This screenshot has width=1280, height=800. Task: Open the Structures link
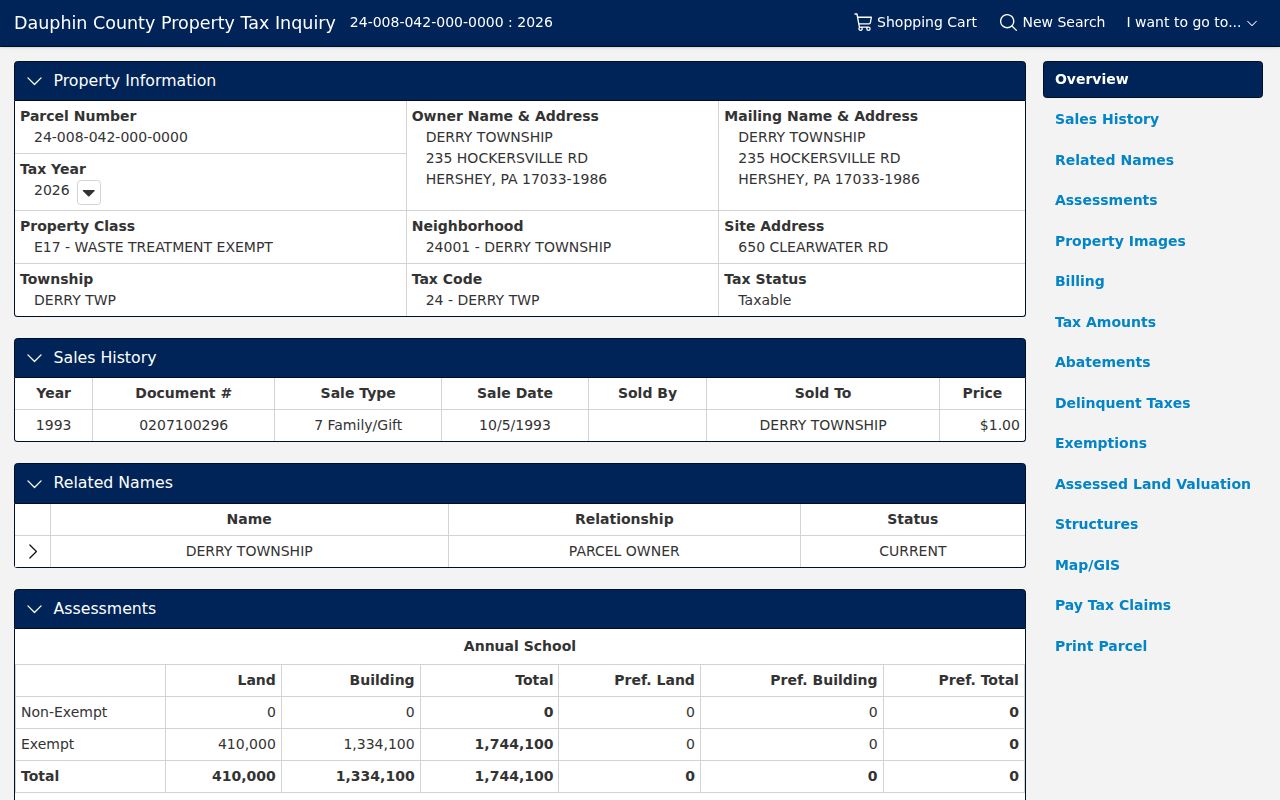click(x=1096, y=524)
